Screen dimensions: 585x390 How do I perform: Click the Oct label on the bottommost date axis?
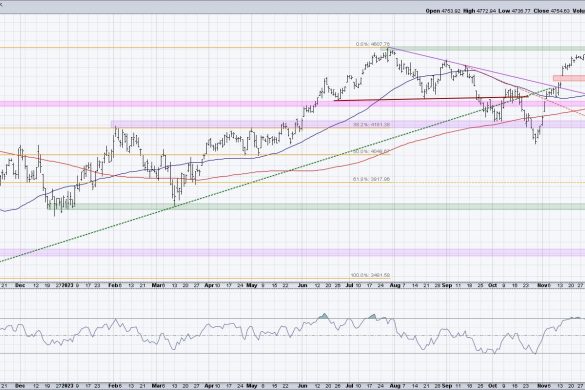pos(492,386)
